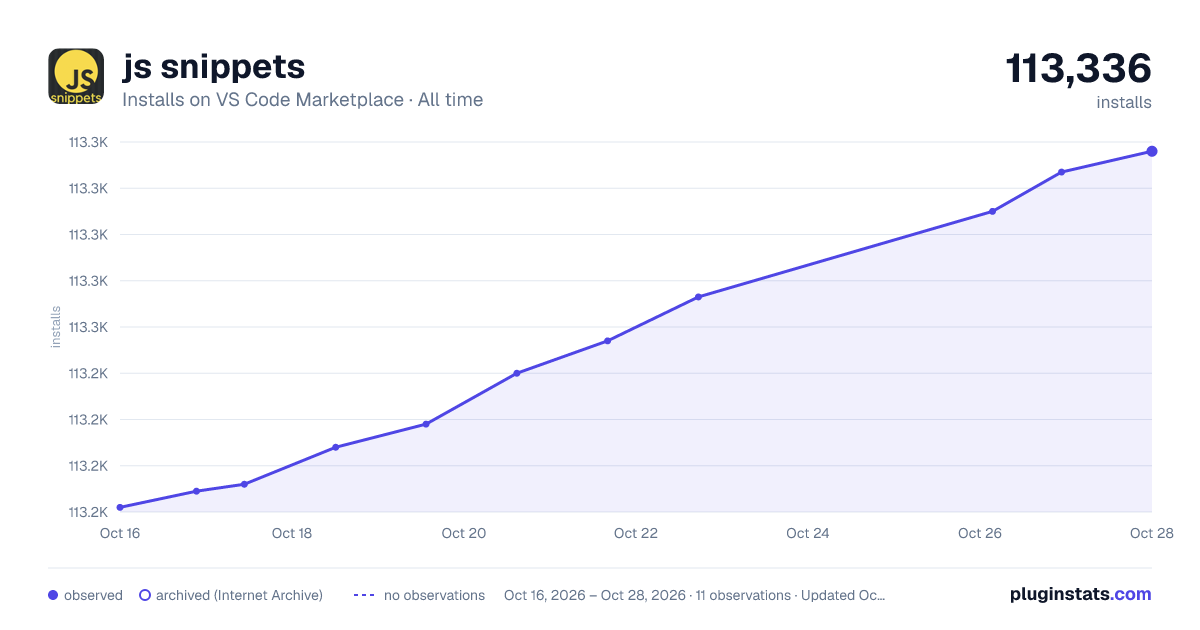Click the 'installs' y-axis title
This screenshot has width=1200, height=630.
point(56,327)
